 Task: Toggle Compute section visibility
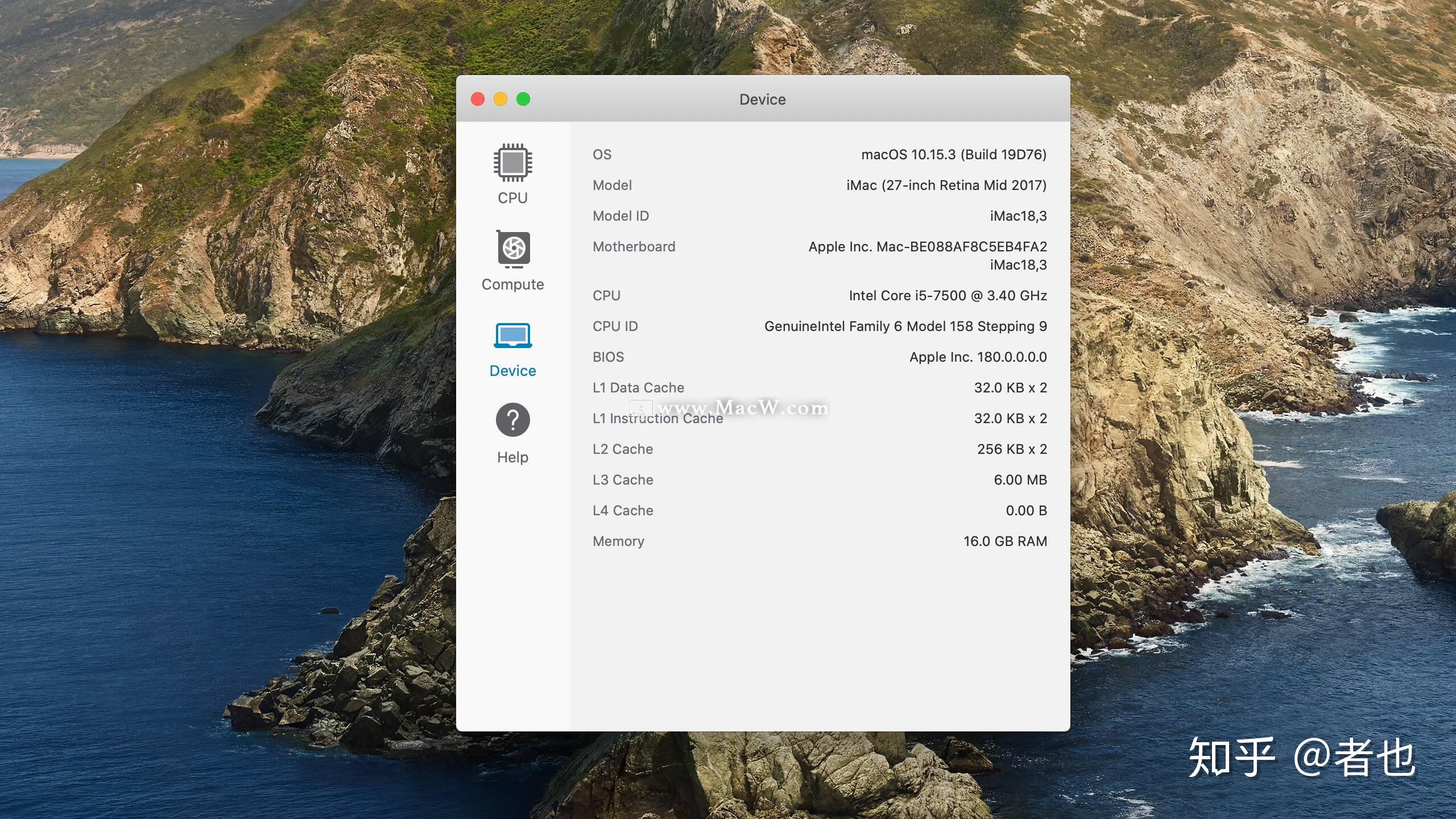pyautogui.click(x=513, y=259)
